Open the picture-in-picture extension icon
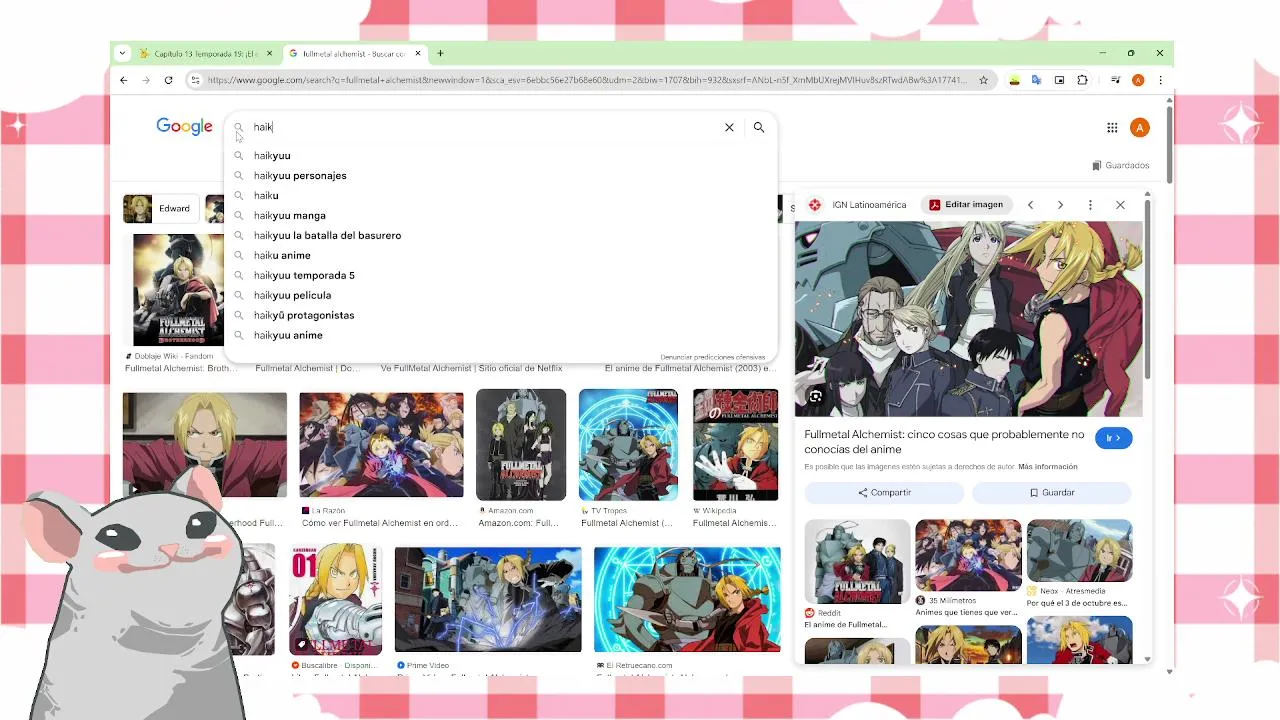Screen dimensions: 1280x720 point(1059,80)
